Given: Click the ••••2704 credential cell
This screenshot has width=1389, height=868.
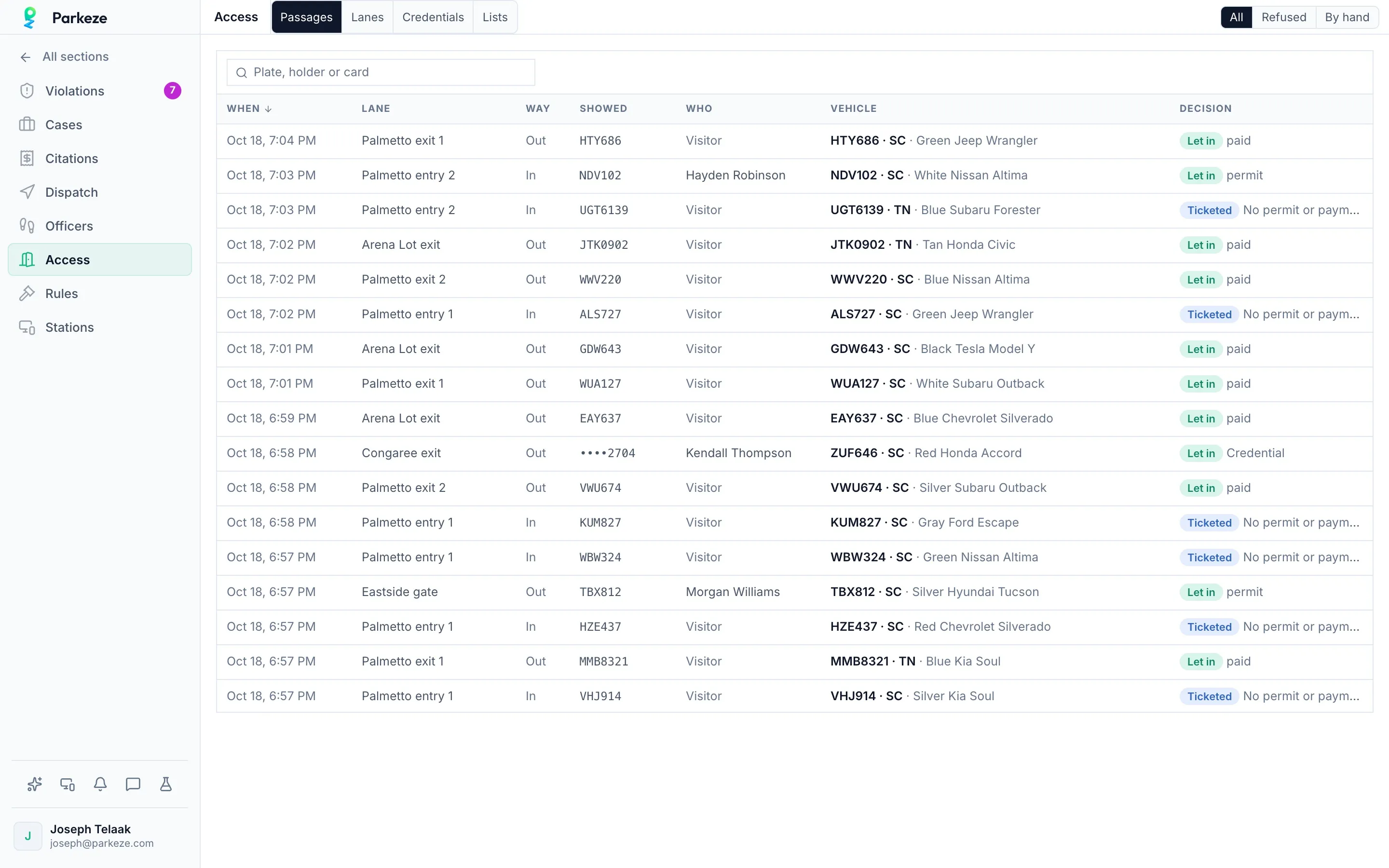Looking at the screenshot, I should [607, 453].
